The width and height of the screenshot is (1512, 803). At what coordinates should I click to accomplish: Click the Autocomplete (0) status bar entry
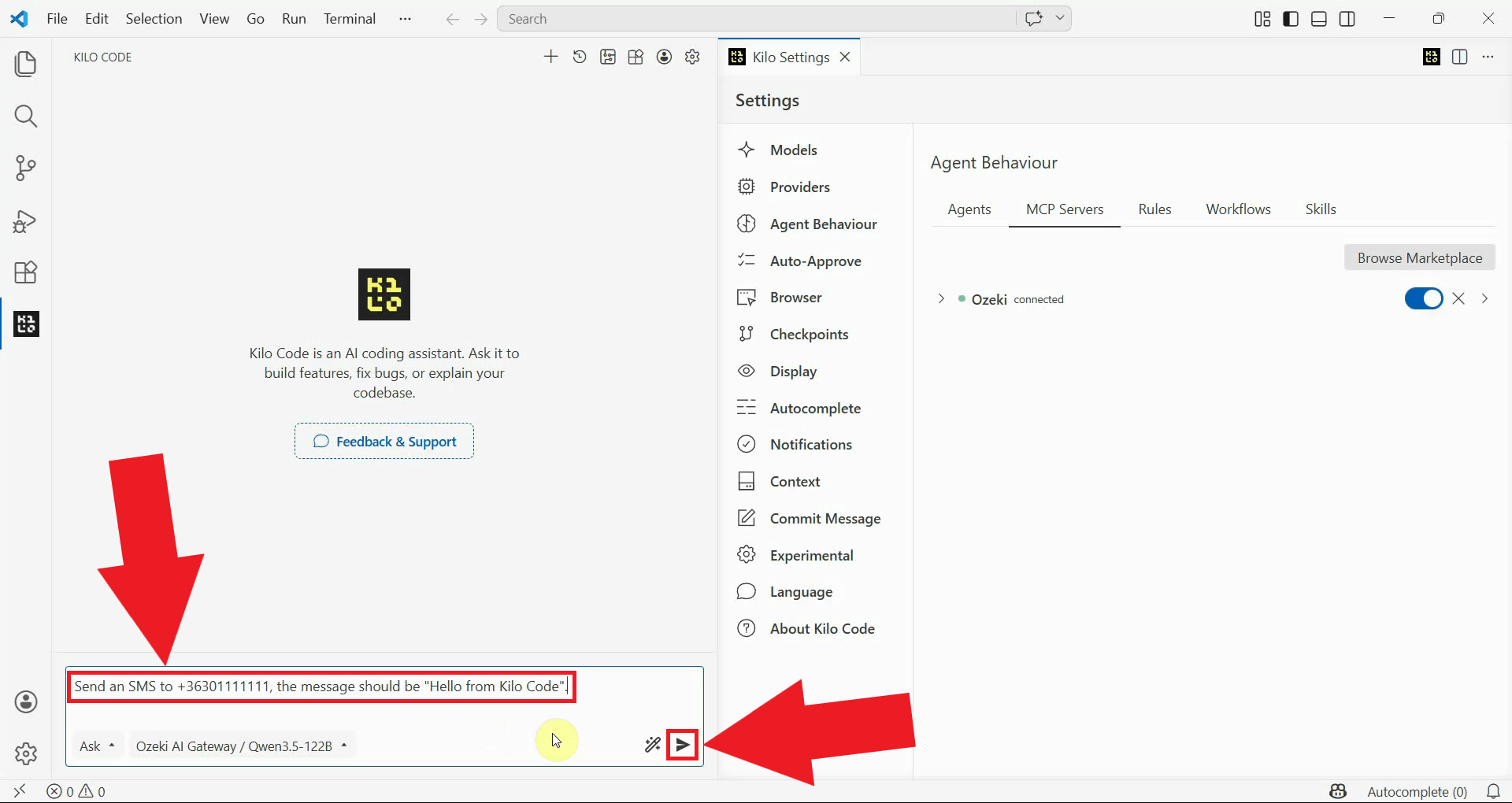click(1417, 791)
